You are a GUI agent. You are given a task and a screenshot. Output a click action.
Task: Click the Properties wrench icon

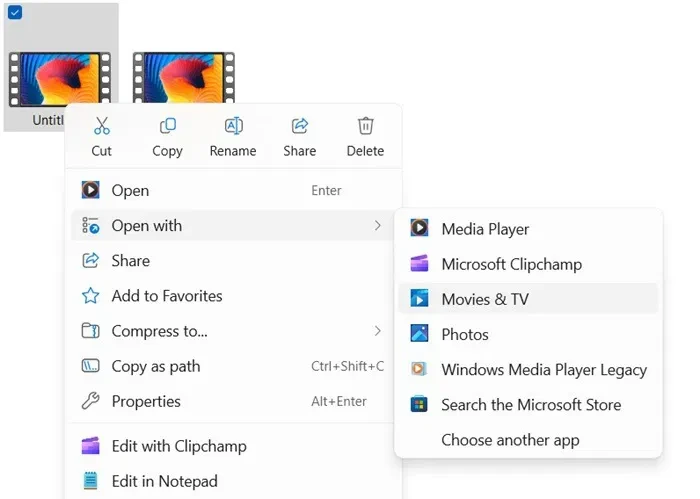pyautogui.click(x=91, y=401)
